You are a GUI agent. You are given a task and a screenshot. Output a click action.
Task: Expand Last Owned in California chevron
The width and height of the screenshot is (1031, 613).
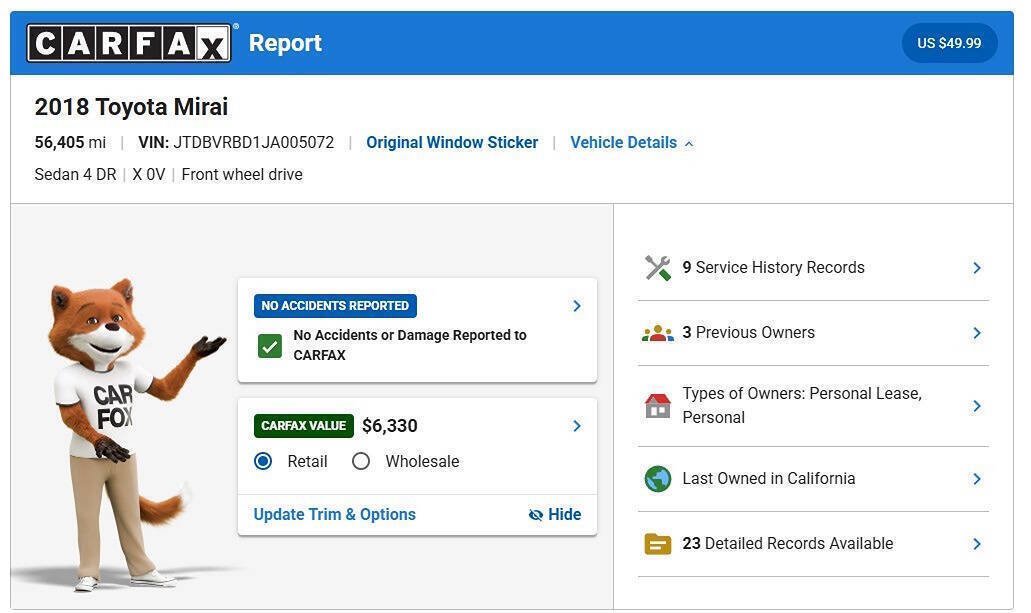pos(977,479)
